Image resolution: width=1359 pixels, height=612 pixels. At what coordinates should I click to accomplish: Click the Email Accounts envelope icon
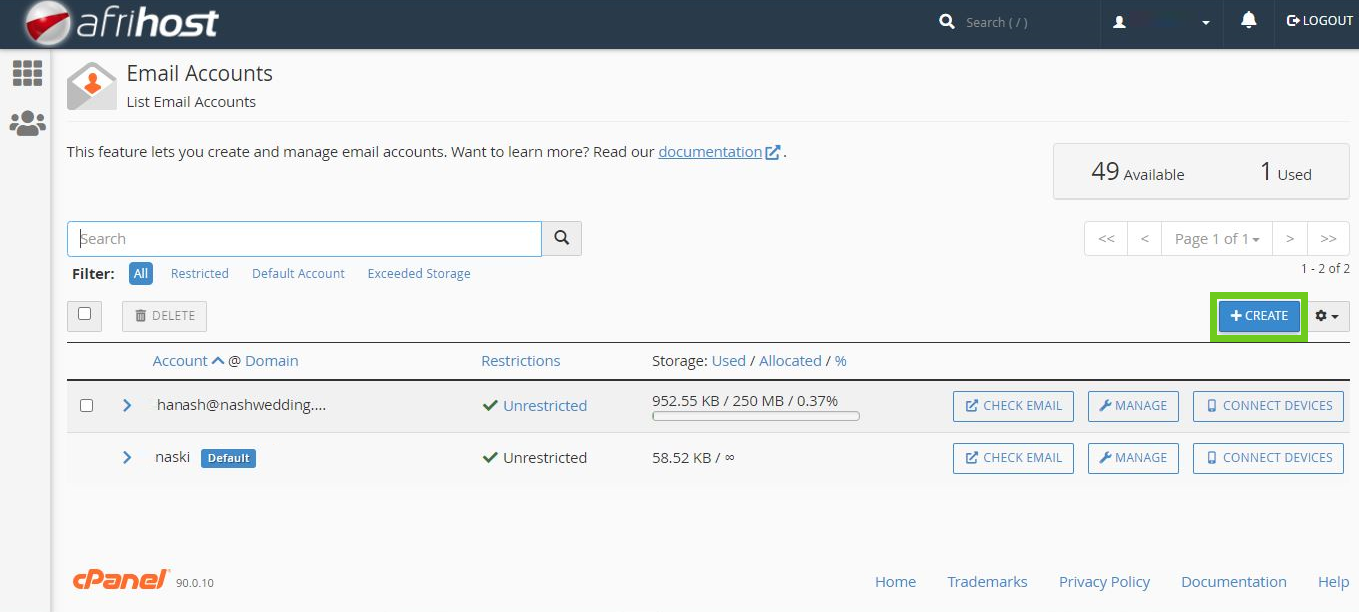[91, 86]
